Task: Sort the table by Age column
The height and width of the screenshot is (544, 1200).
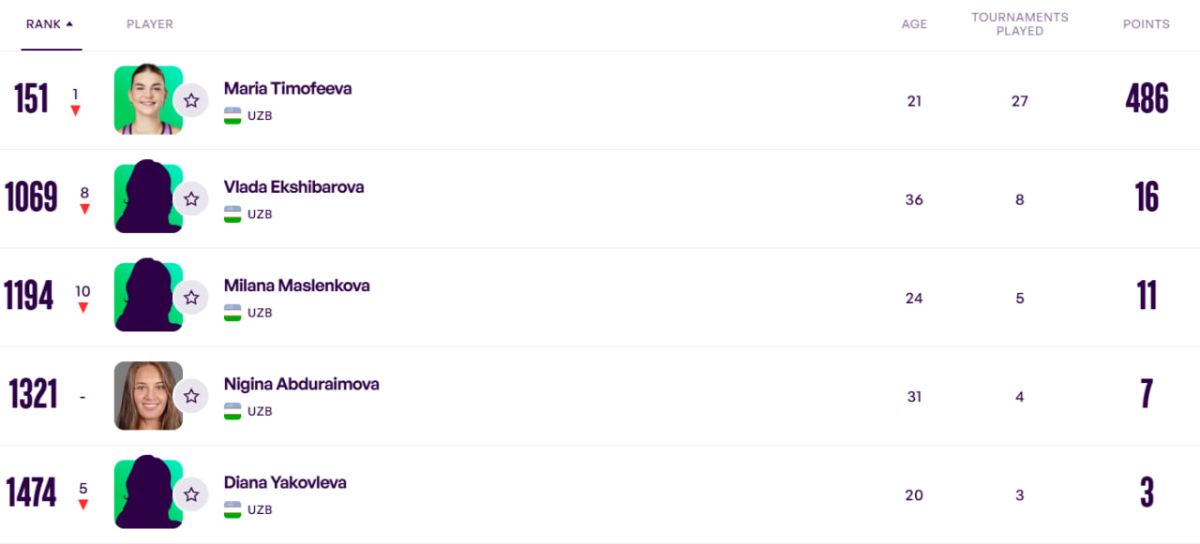Action: (914, 24)
